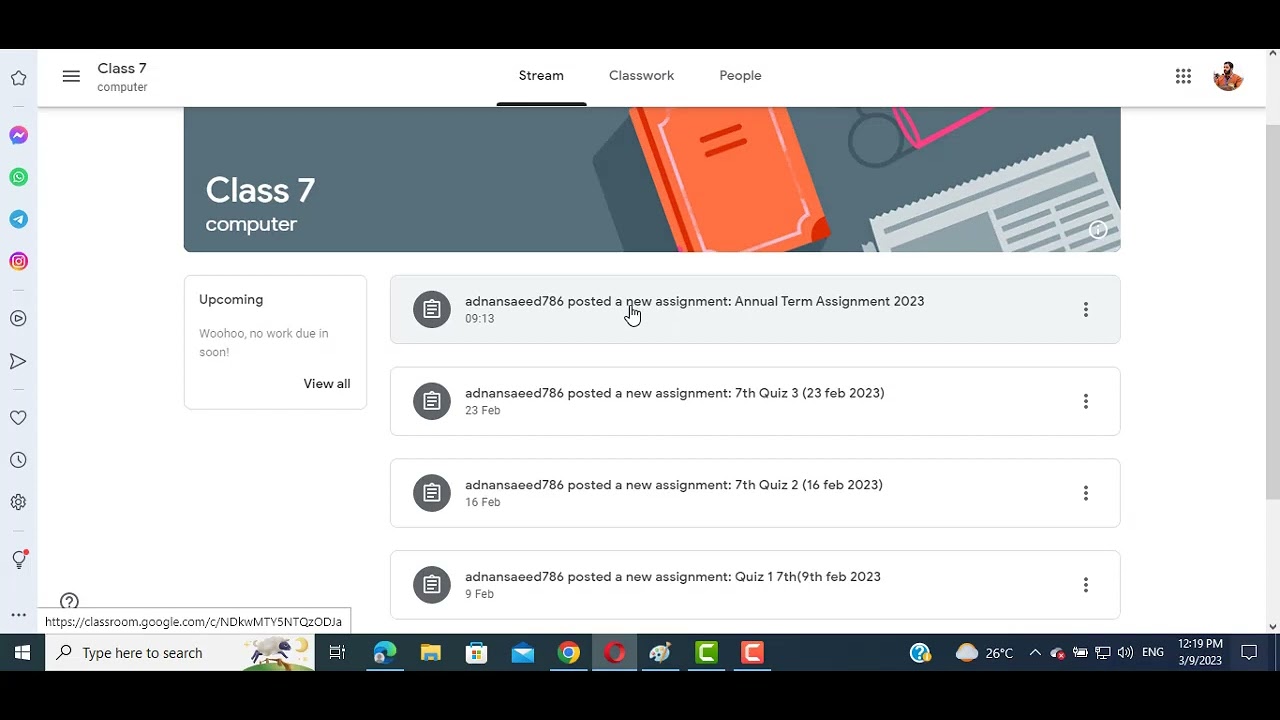Screen dimensions: 1280x720
Task: Open the Mail app from taskbar
Action: tap(522, 653)
